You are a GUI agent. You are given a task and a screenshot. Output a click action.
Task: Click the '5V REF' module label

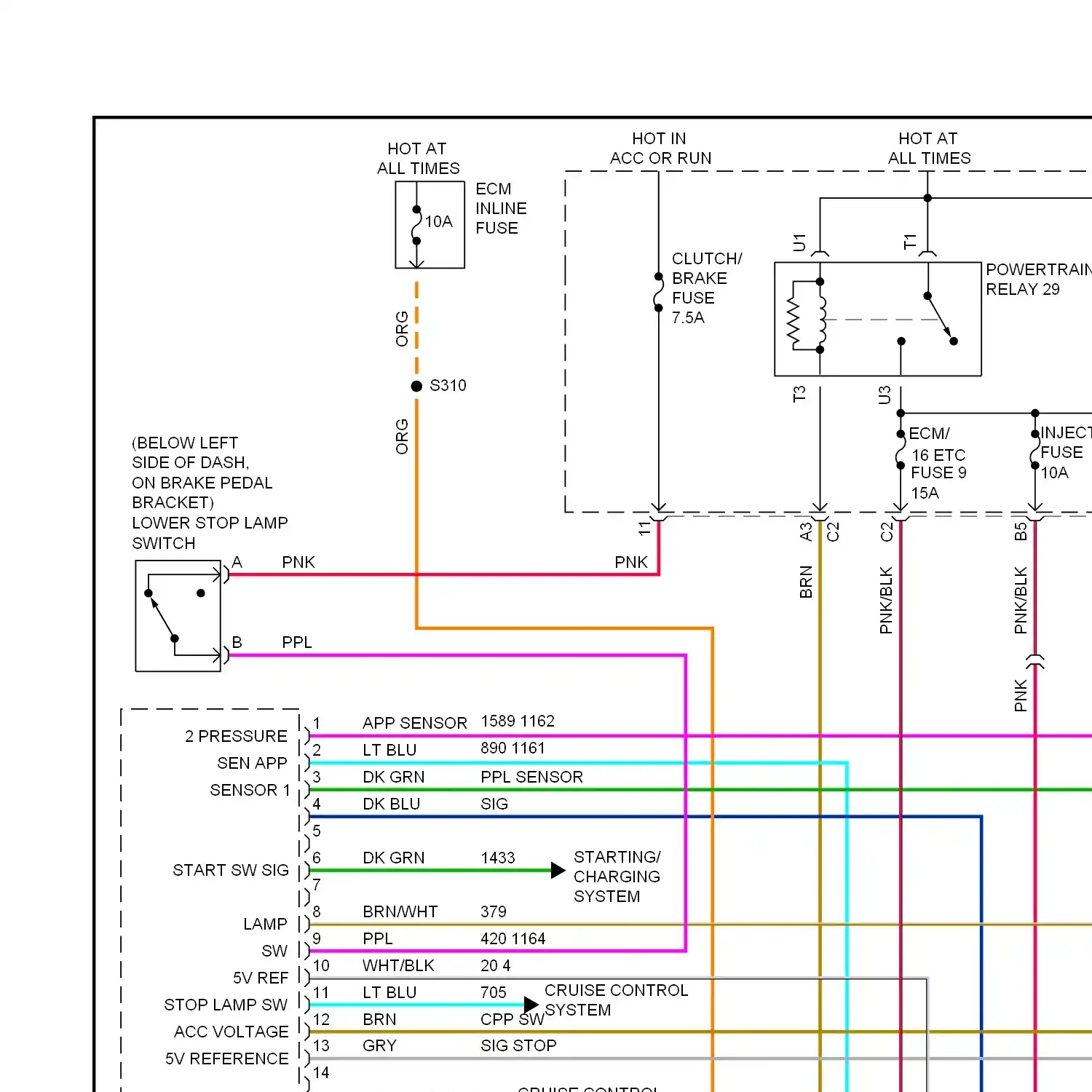pyautogui.click(x=261, y=978)
